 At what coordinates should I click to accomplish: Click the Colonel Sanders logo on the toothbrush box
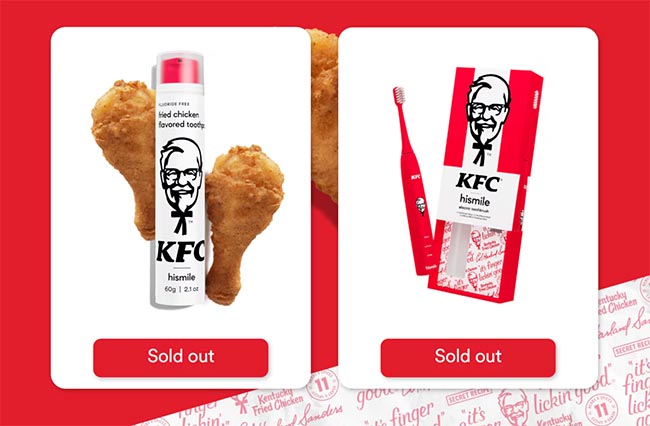(488, 119)
